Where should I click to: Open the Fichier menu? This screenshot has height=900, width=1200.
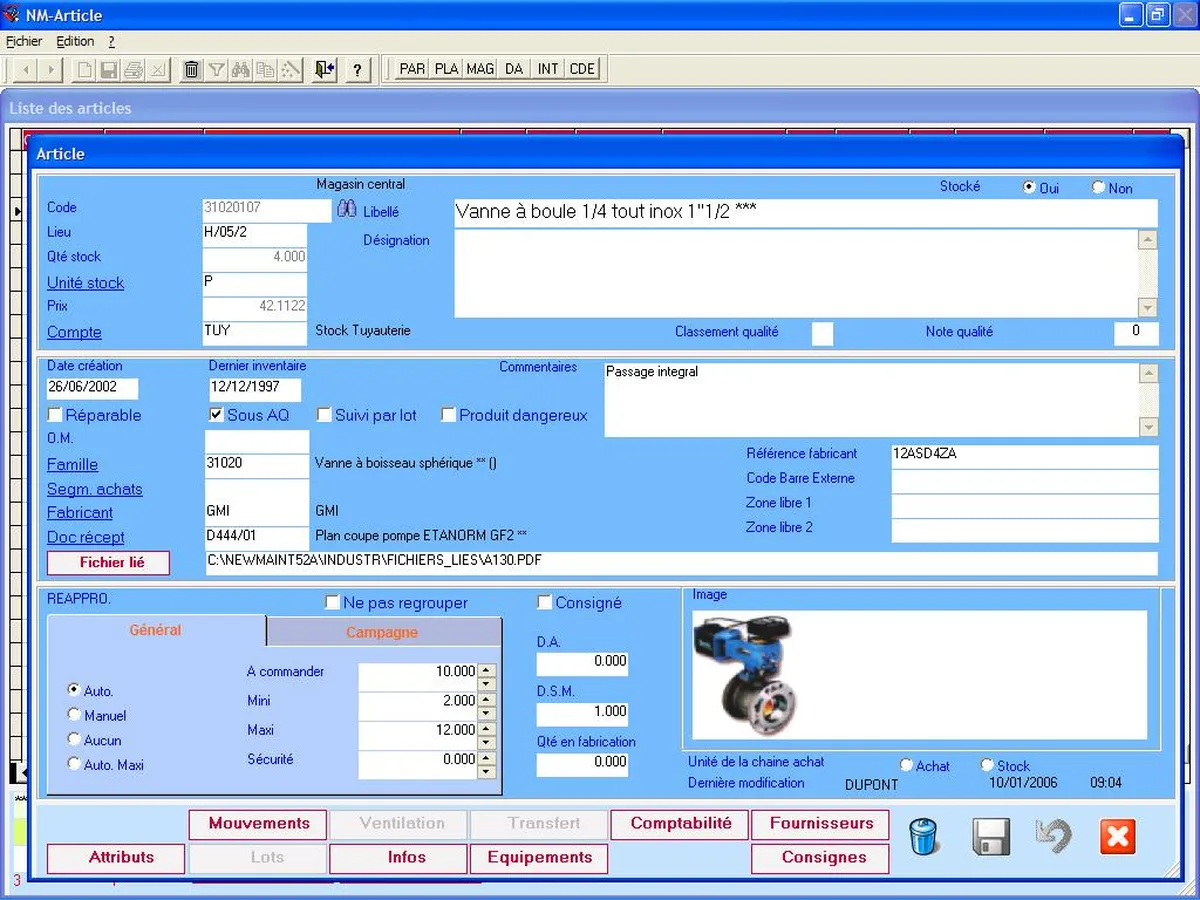coord(24,41)
